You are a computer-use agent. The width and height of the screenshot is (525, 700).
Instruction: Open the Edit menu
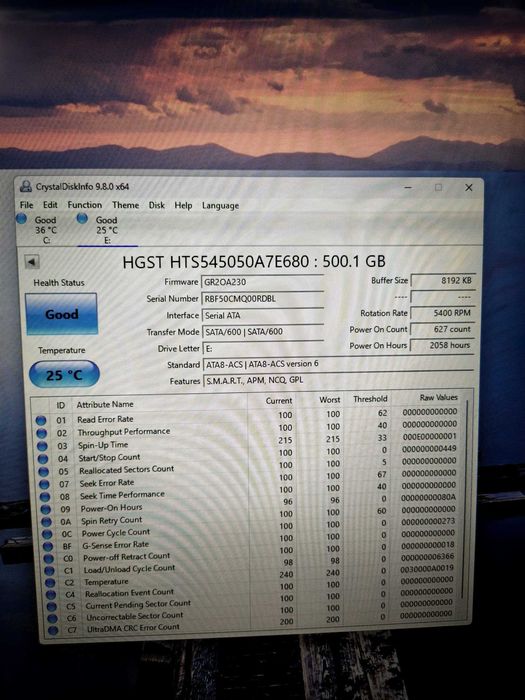[x=50, y=205]
